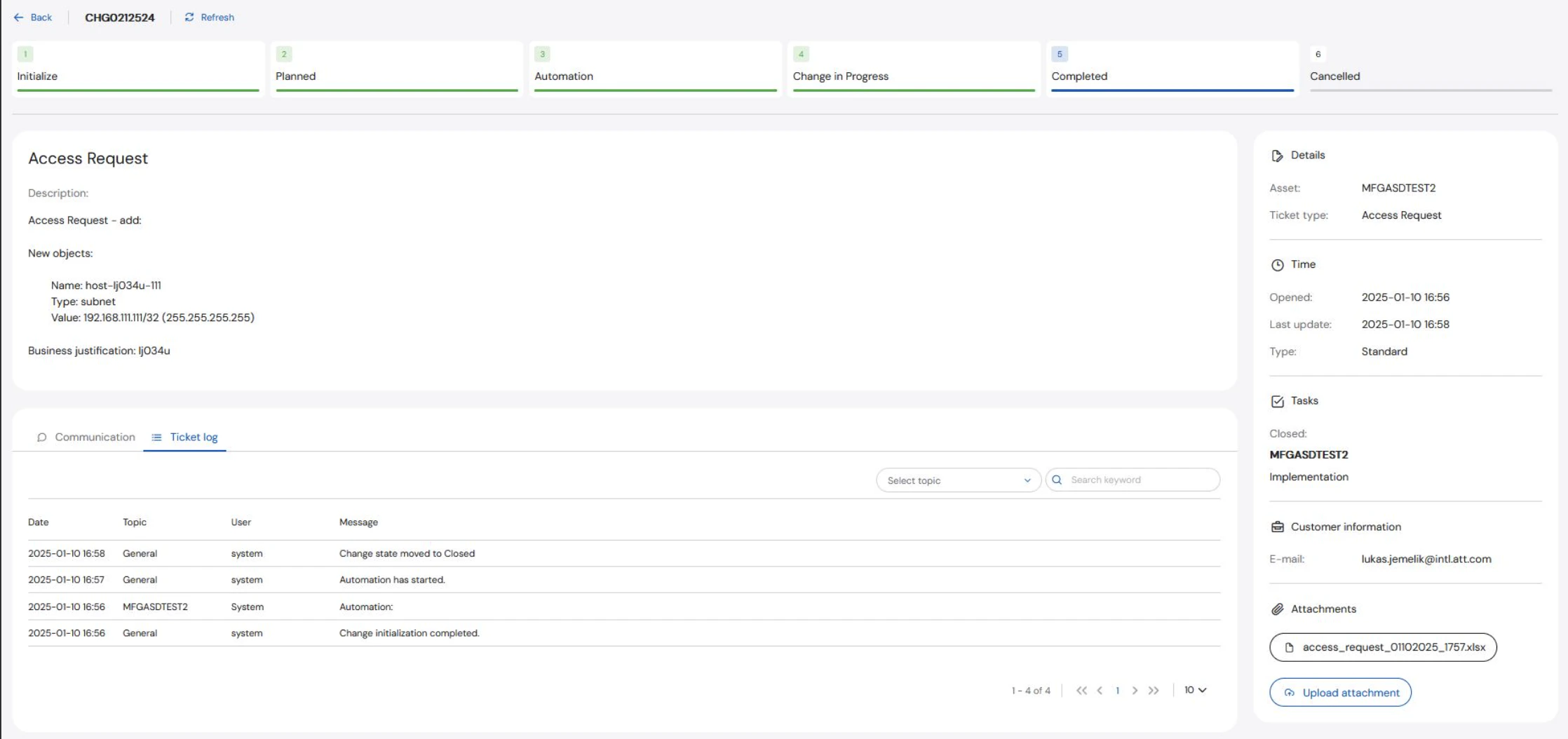Click the Message column header

(358, 522)
